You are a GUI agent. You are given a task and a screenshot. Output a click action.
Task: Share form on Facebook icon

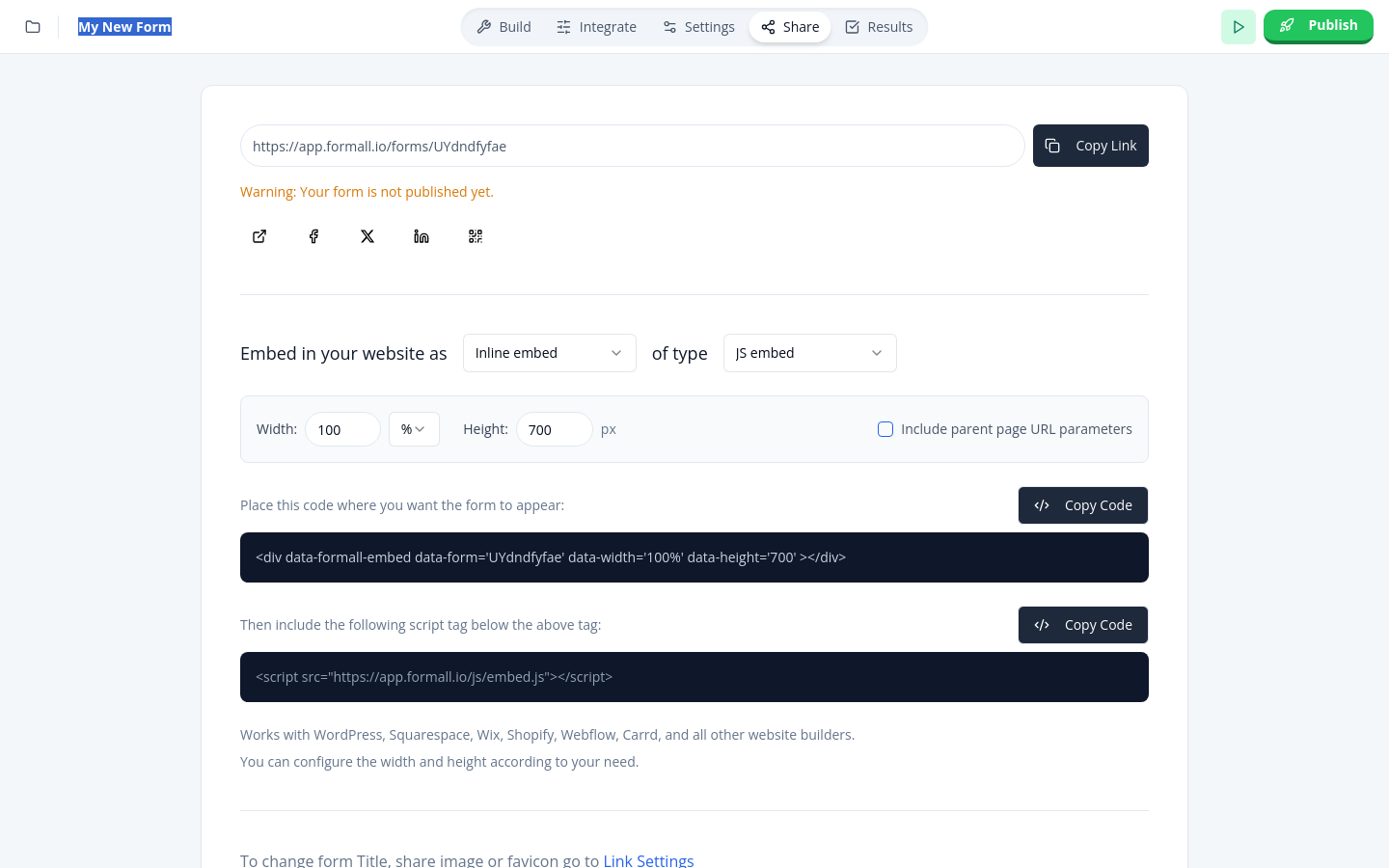pos(313,236)
